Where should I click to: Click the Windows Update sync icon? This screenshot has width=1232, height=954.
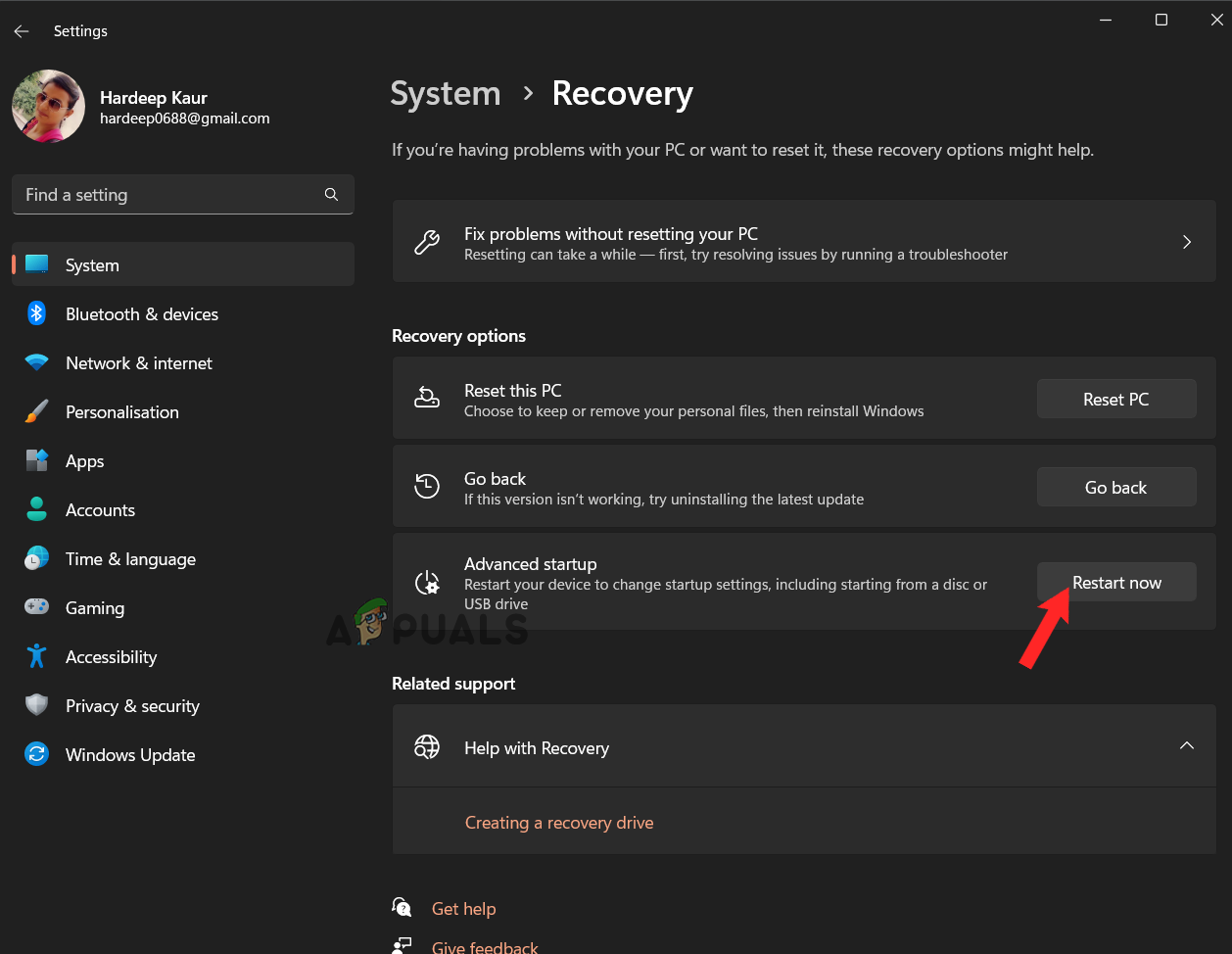pos(37,754)
